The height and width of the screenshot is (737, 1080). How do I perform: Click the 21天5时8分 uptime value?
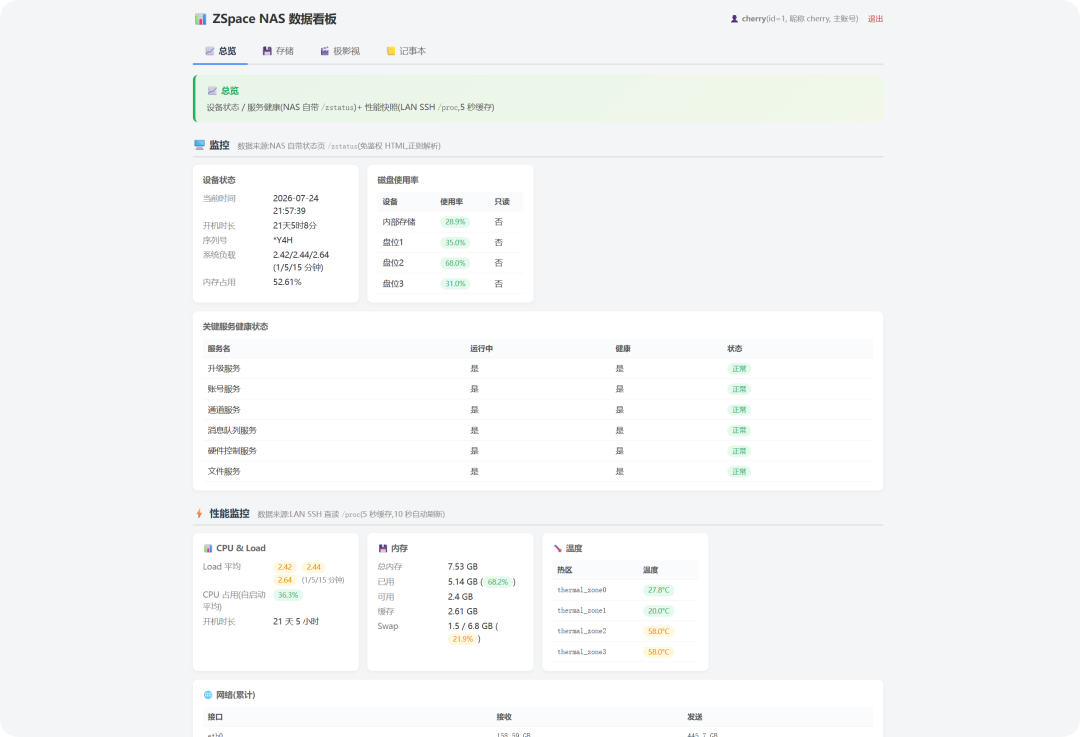coord(295,226)
